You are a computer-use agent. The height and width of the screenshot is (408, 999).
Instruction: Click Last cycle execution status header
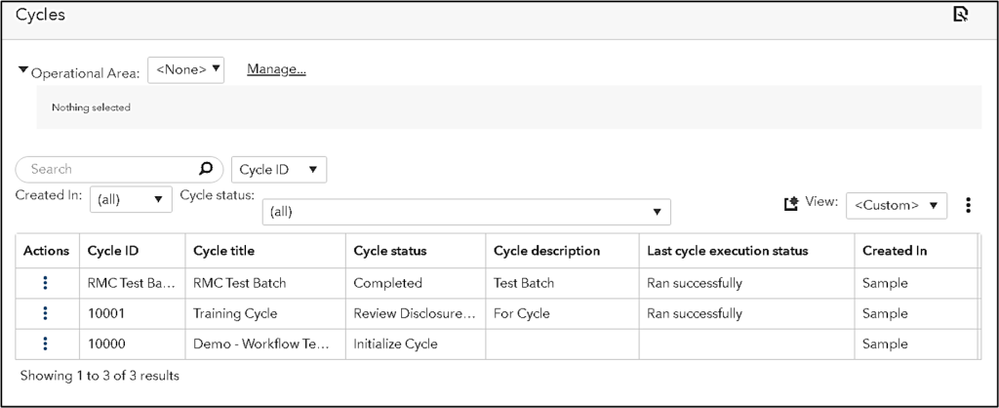pyautogui.click(x=727, y=251)
